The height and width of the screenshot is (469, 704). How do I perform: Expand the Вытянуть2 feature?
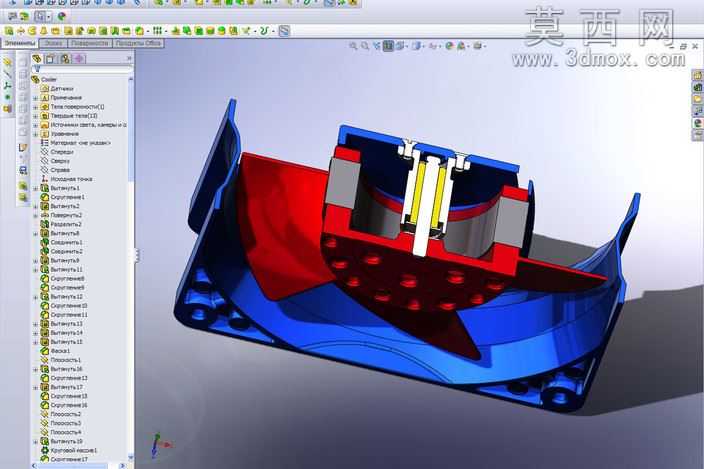(x=35, y=206)
